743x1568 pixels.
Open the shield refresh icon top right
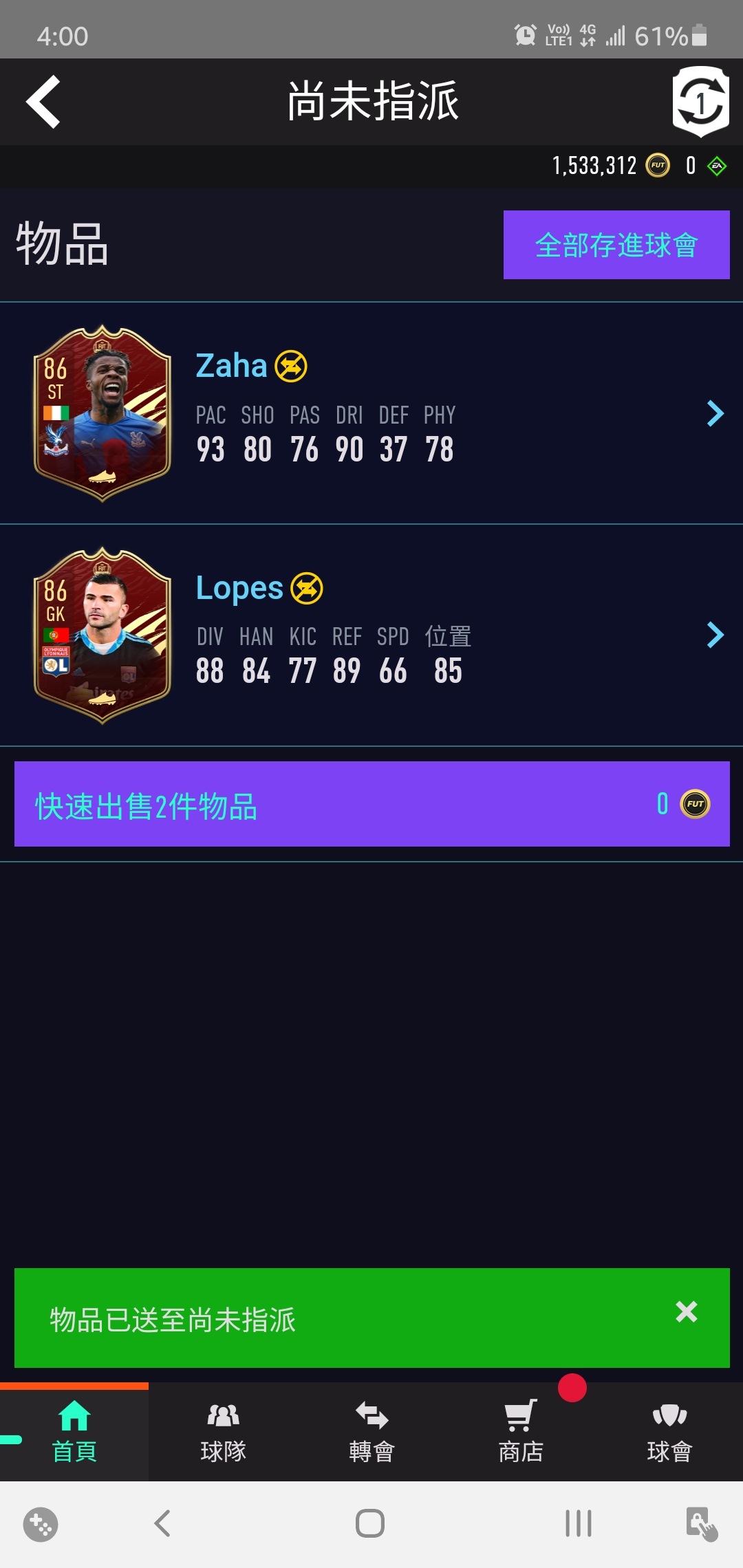pyautogui.click(x=700, y=102)
